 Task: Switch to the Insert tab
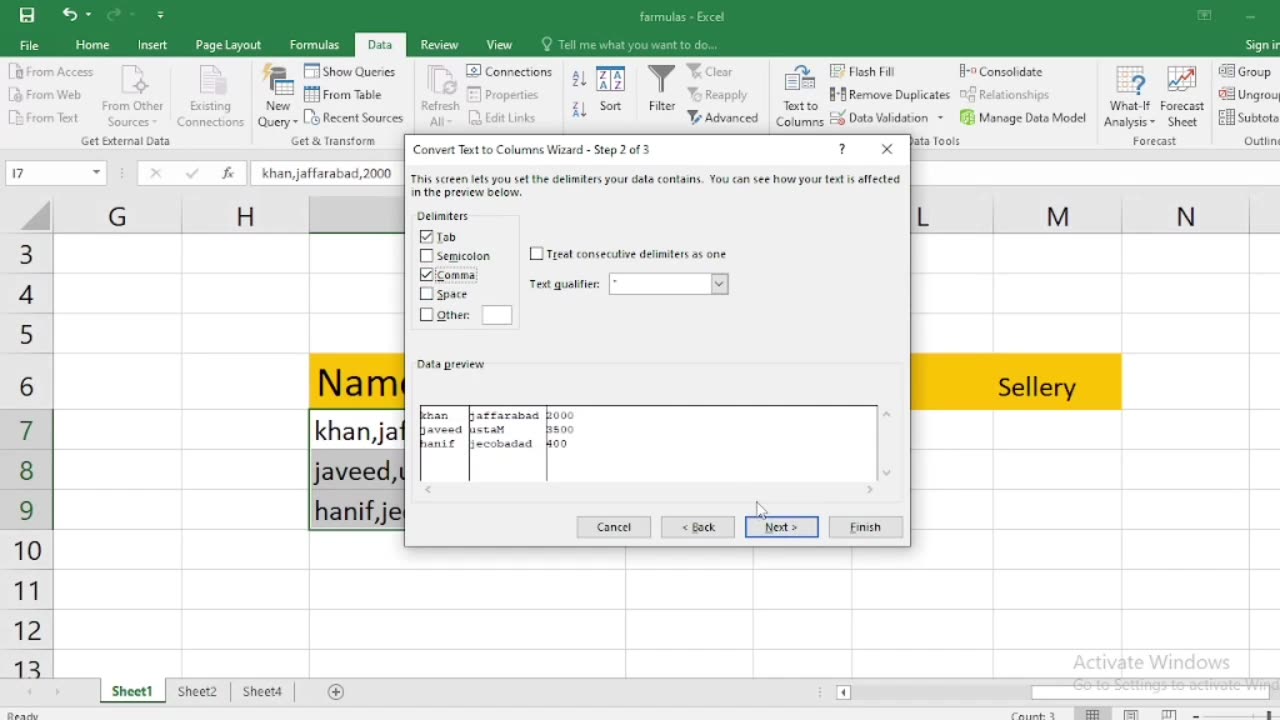point(152,45)
